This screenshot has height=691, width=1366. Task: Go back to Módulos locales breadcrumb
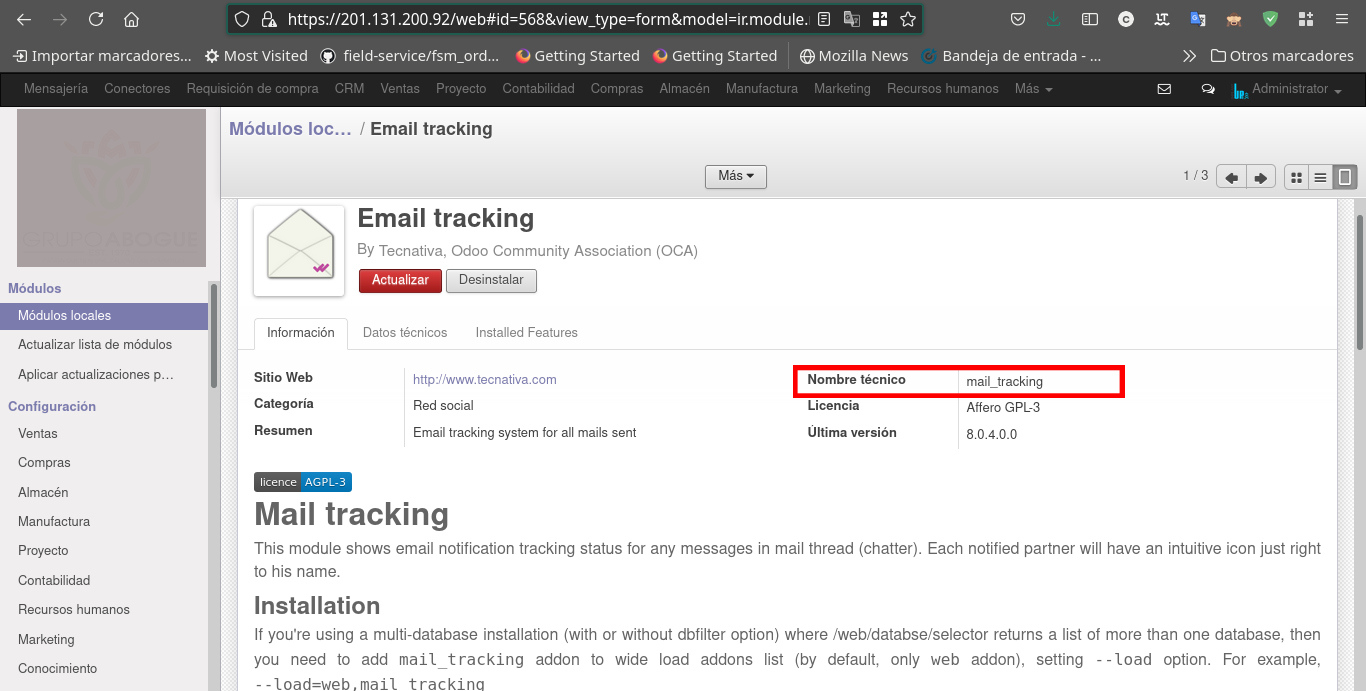pos(290,129)
